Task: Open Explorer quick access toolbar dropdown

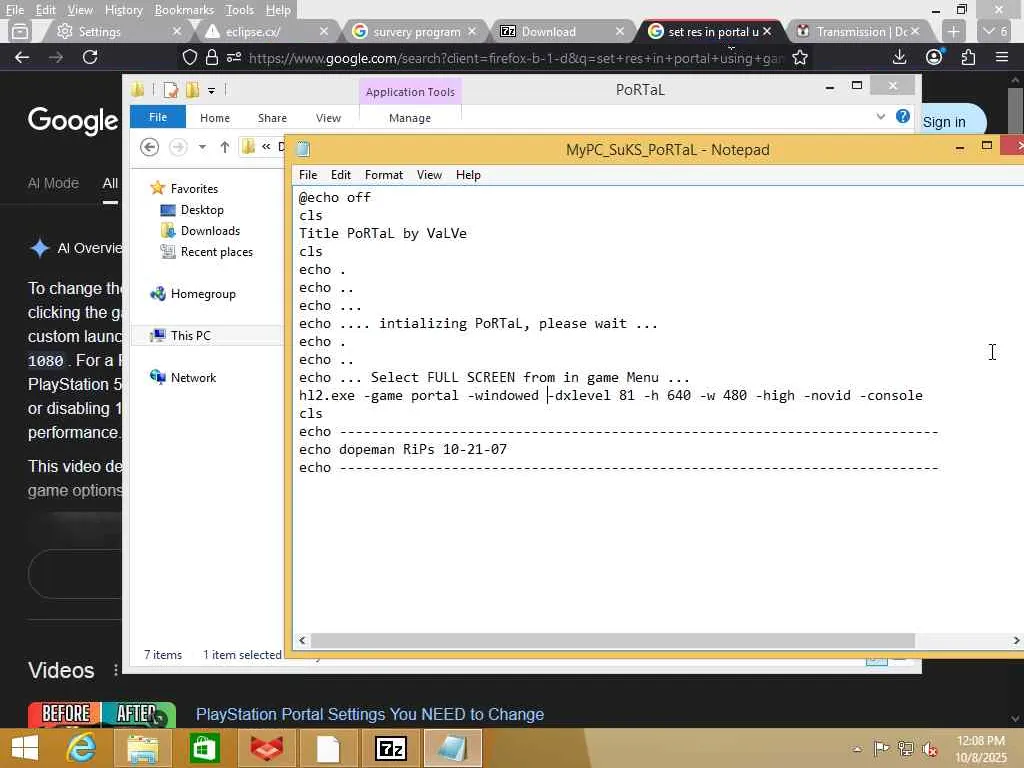Action: click(x=212, y=91)
